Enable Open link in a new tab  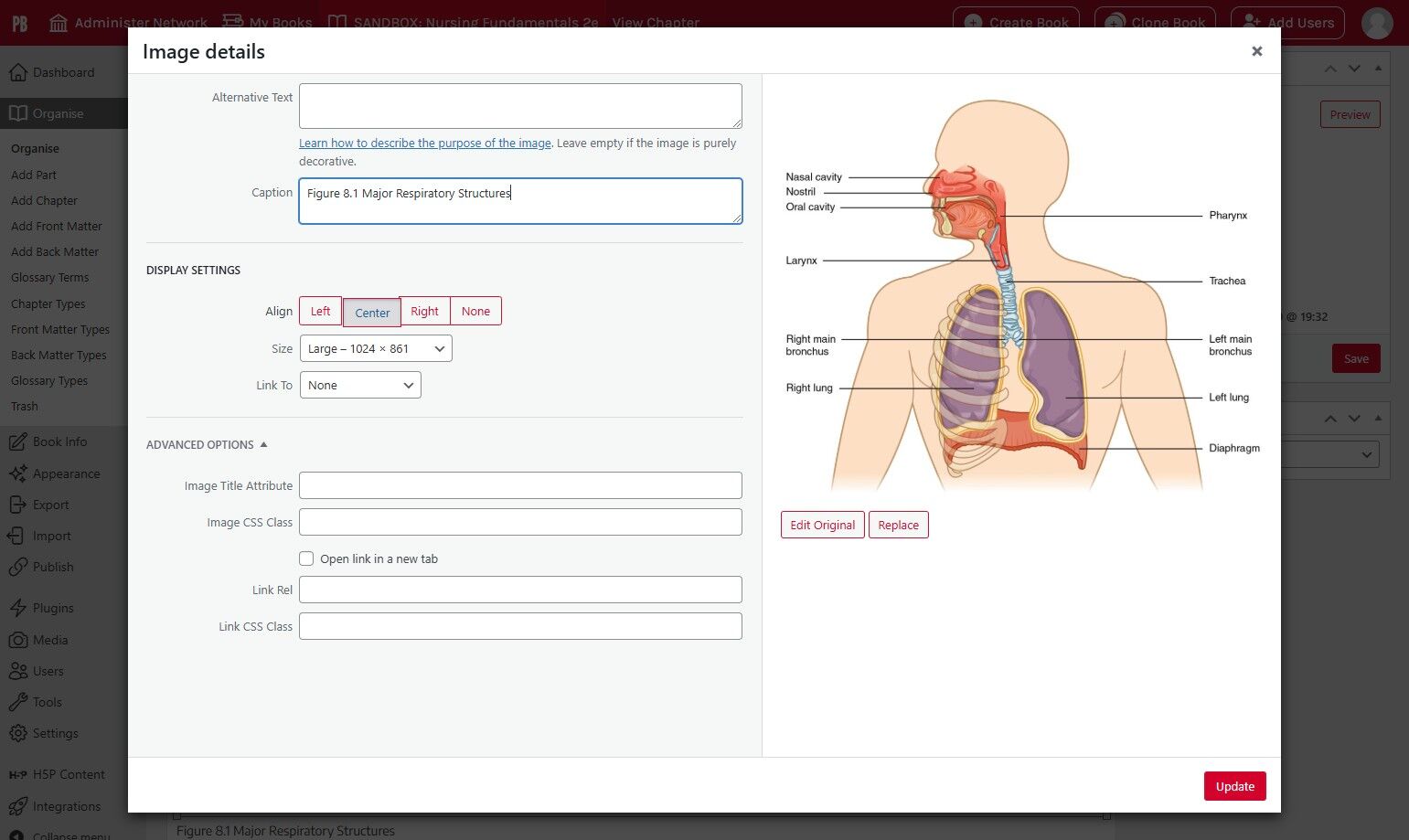[306, 558]
